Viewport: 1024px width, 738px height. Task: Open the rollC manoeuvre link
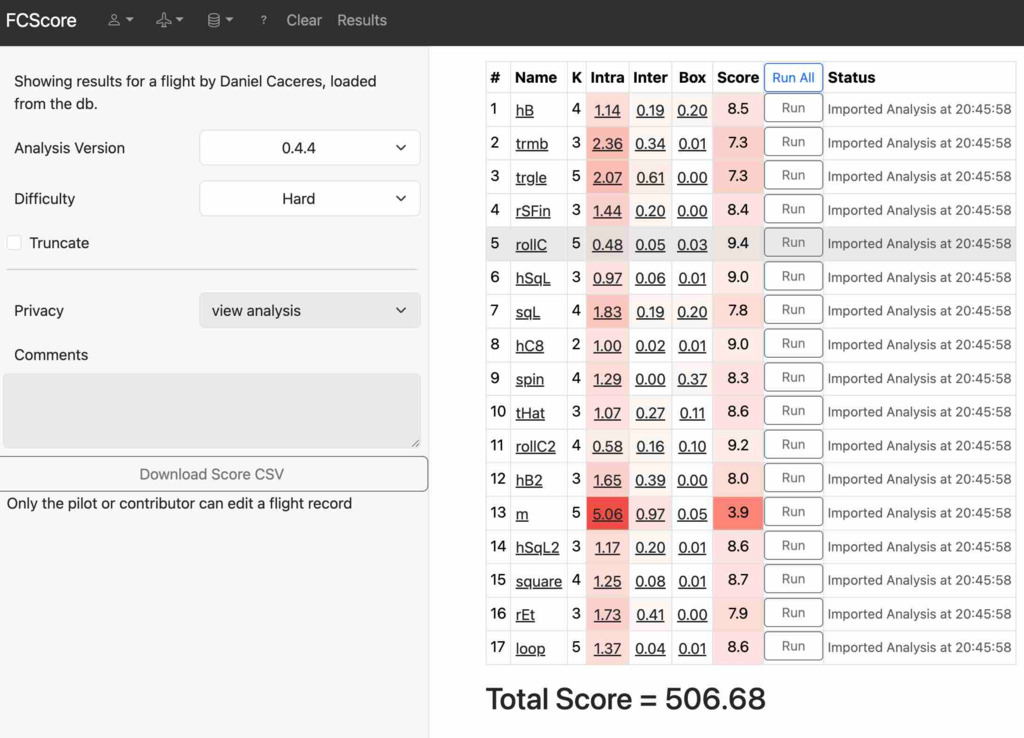[531, 245]
